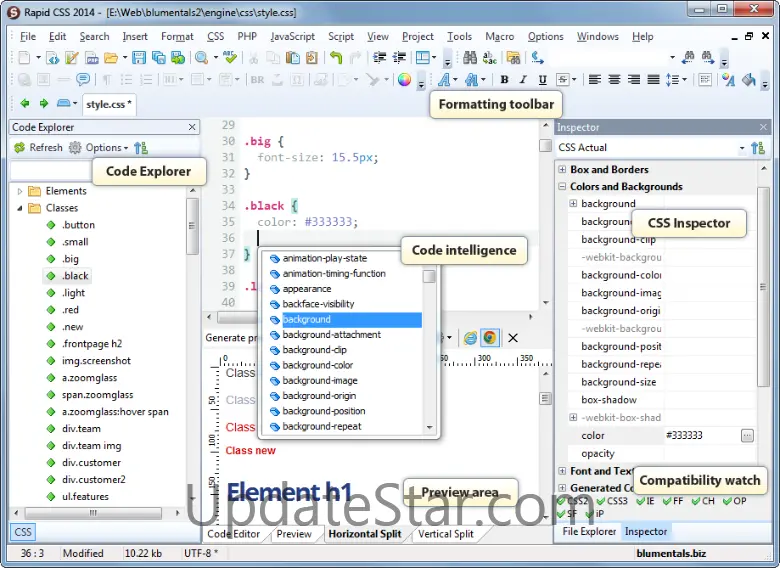Open the color picker wheel icon
The height and width of the screenshot is (568, 780).
[x=404, y=80]
